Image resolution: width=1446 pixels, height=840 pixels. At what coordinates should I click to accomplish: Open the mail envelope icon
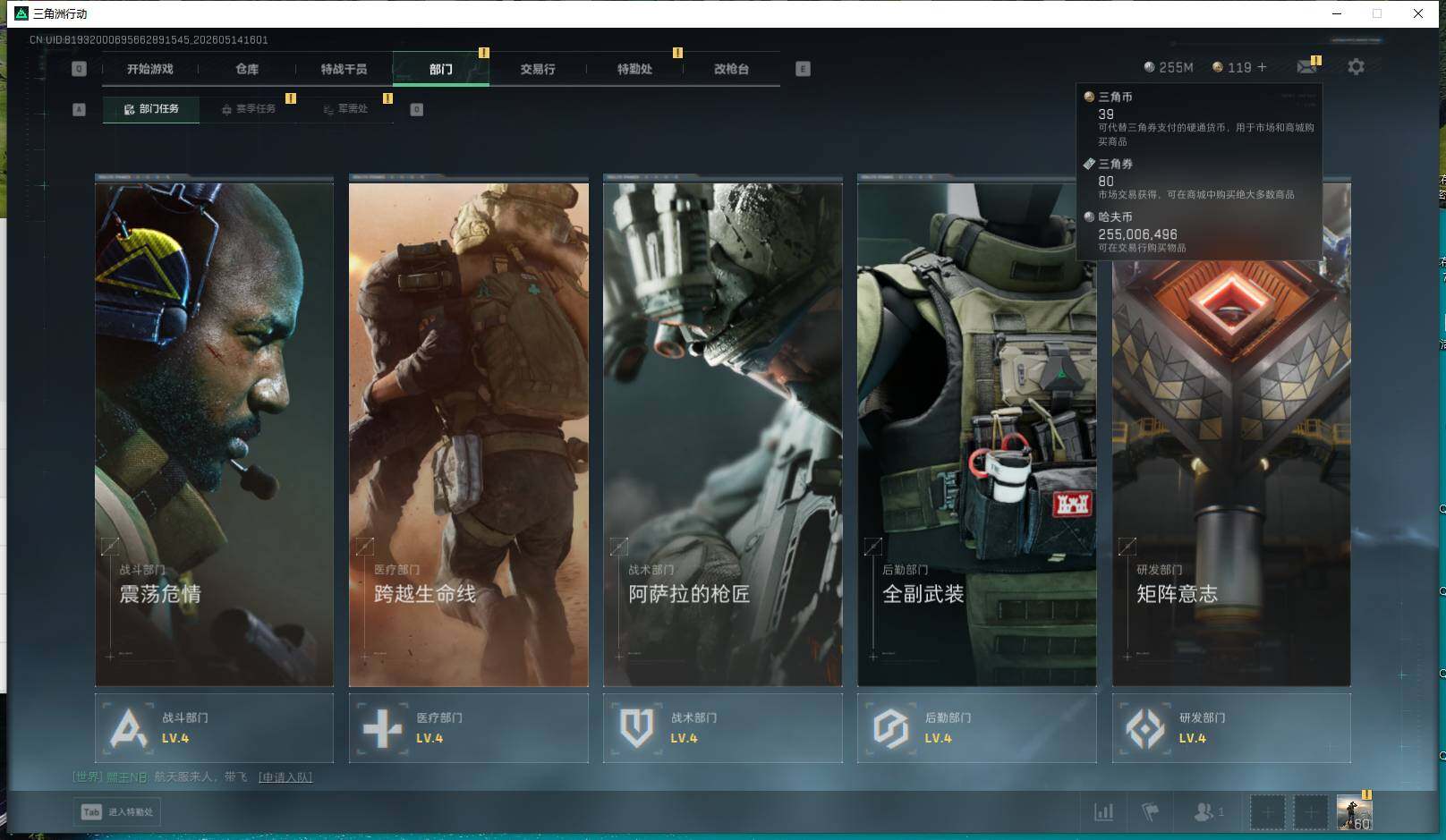1306,67
